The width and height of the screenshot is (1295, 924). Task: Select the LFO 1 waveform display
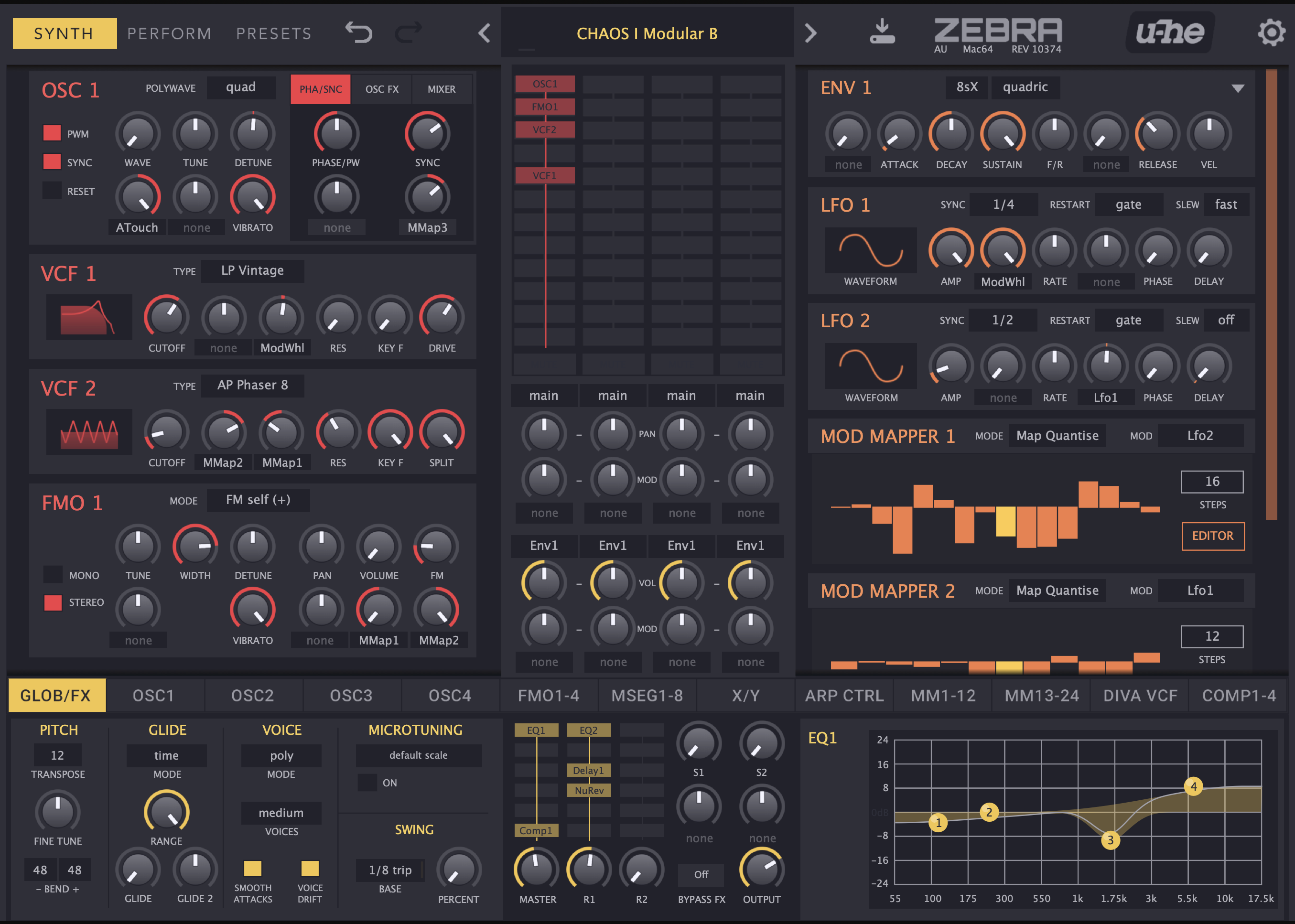(x=871, y=250)
